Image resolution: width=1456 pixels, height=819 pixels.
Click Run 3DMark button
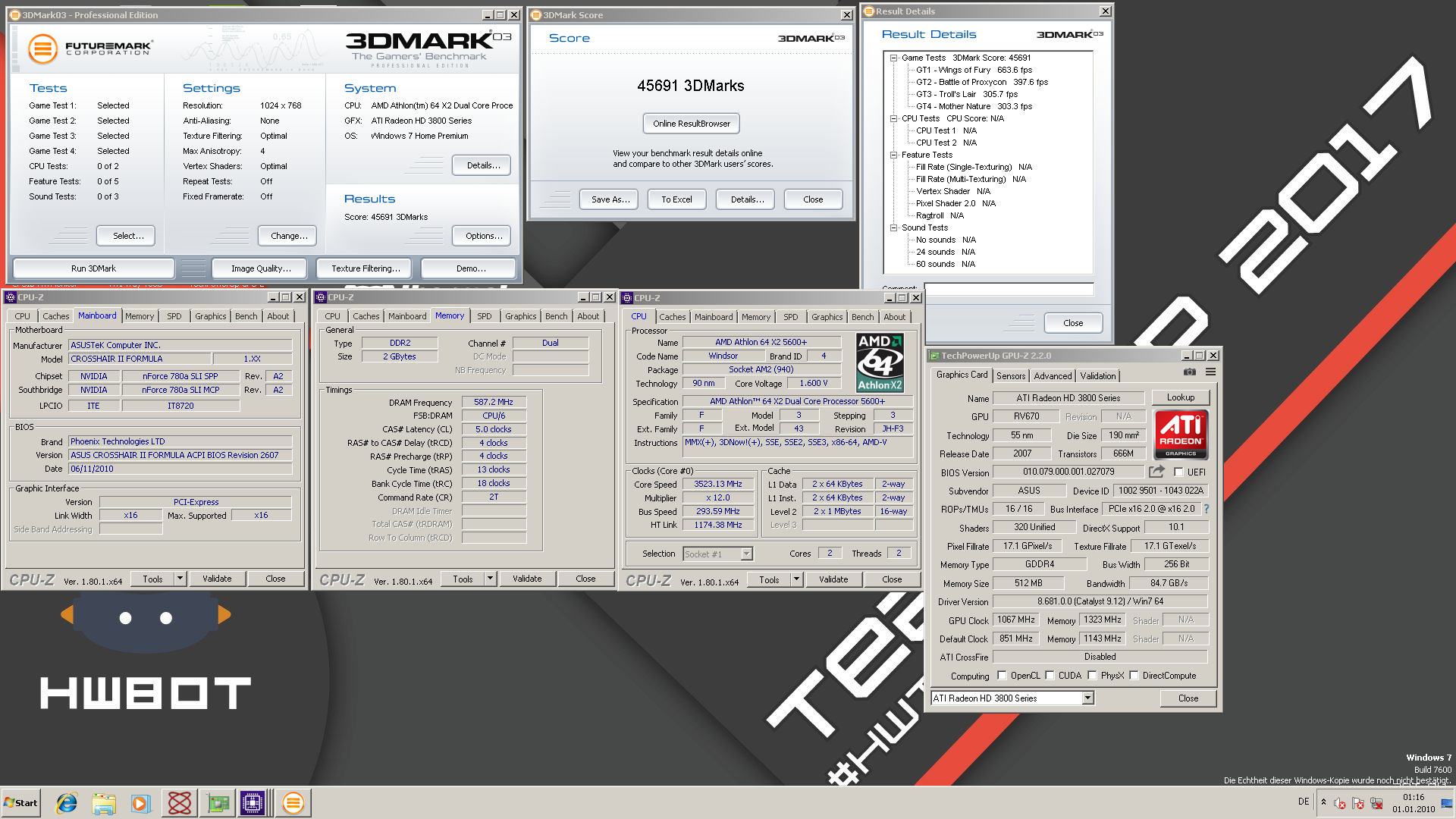pyautogui.click(x=93, y=268)
